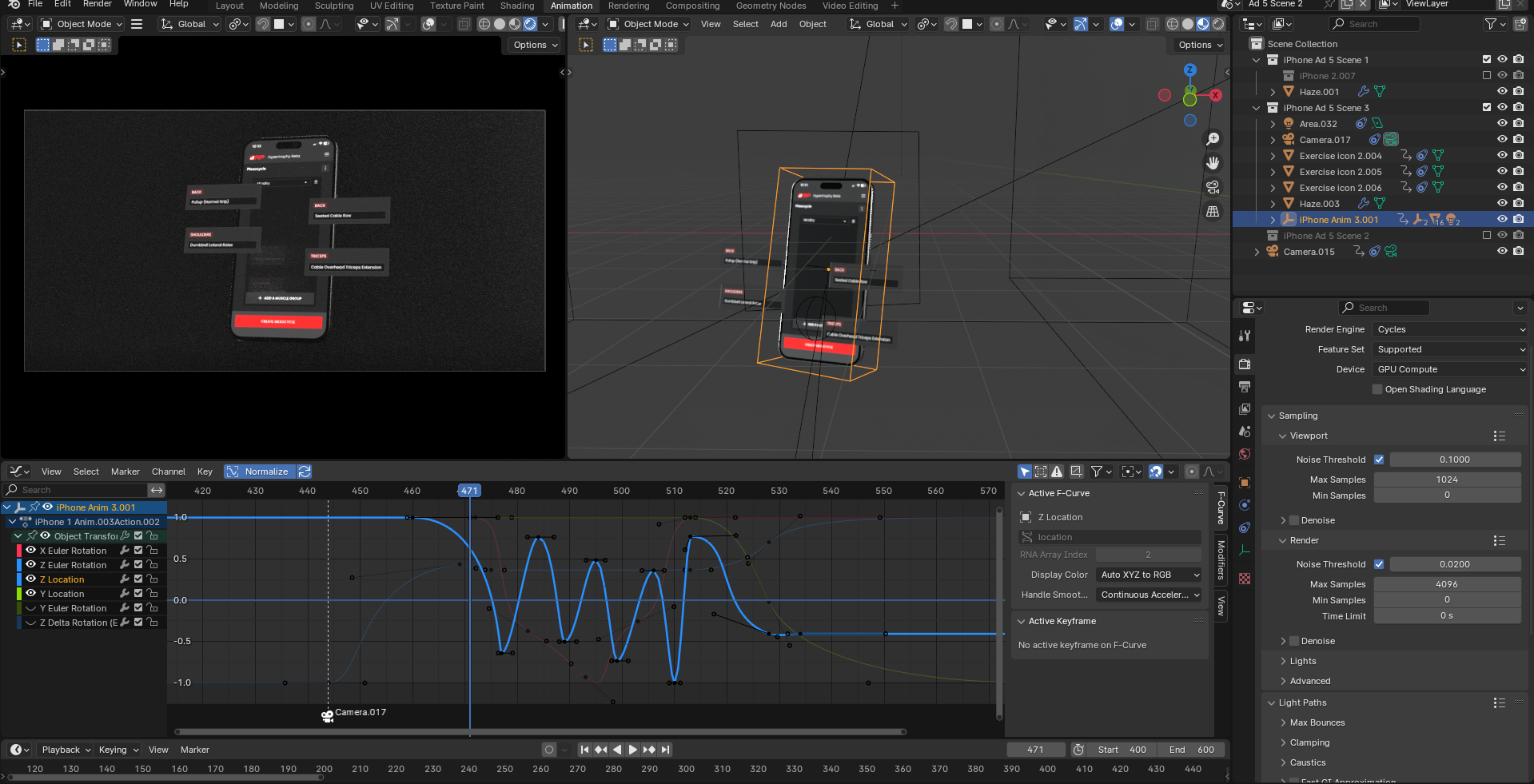
Task: Click the create ghost curves icon
Action: [1077, 472]
